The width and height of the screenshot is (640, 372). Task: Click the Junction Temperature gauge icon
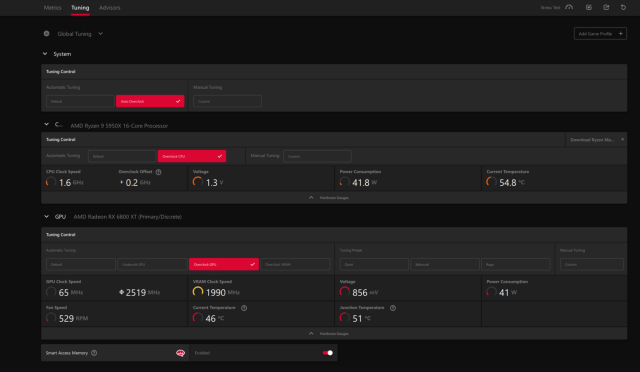point(345,318)
